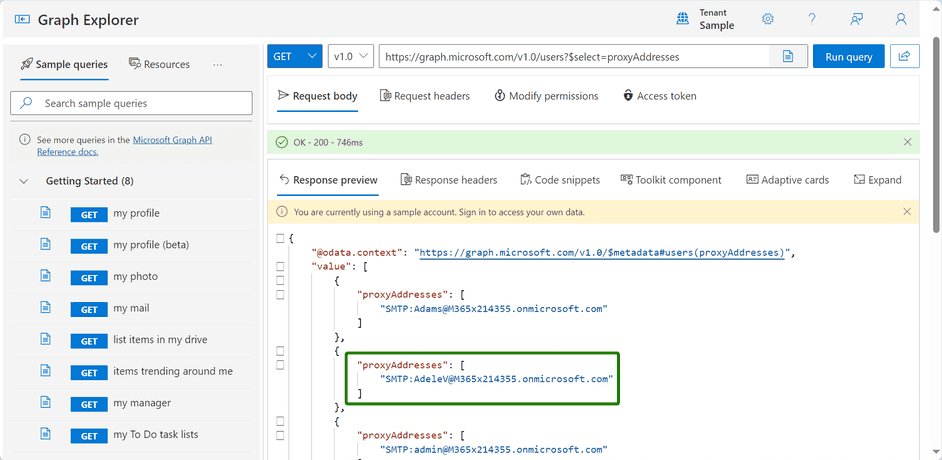This screenshot has width=942, height=460.
Task: Run the GET my To Do task lists query
Action: click(x=89, y=435)
